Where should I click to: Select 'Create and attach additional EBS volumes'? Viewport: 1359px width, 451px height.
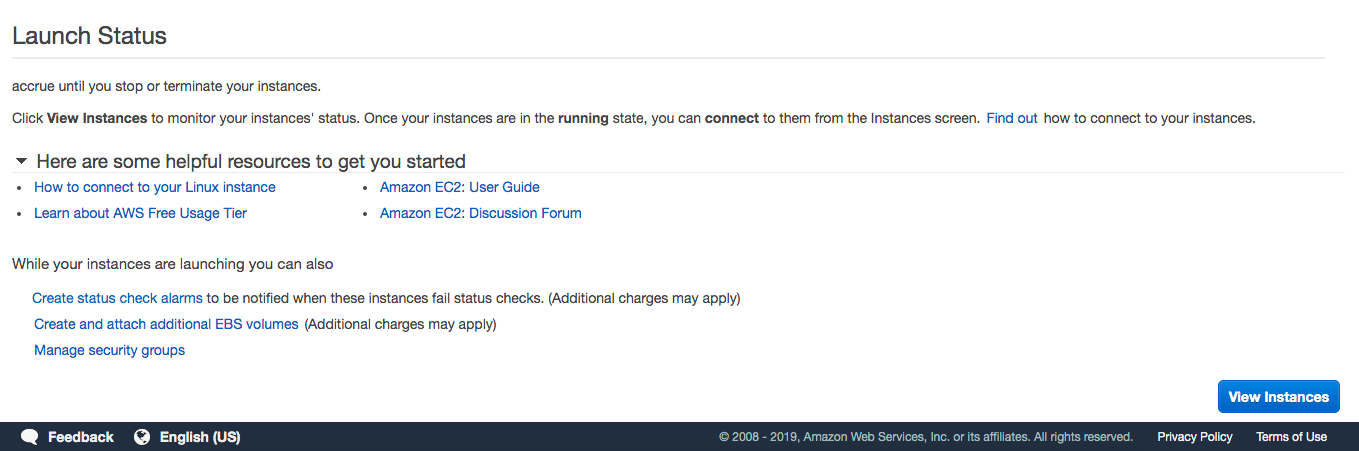click(x=166, y=324)
